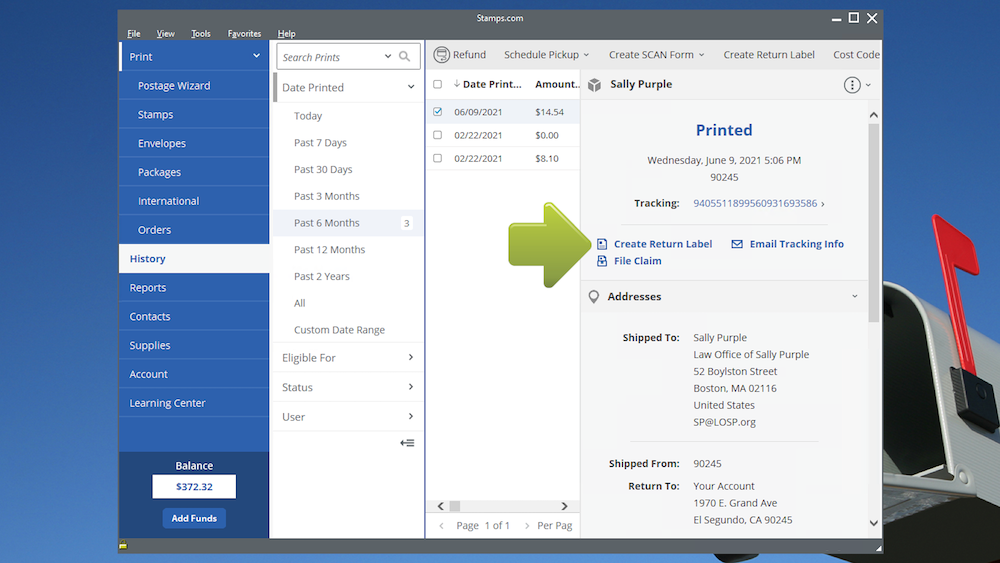Click the details panel vertical scrollbar

[x=874, y=220]
